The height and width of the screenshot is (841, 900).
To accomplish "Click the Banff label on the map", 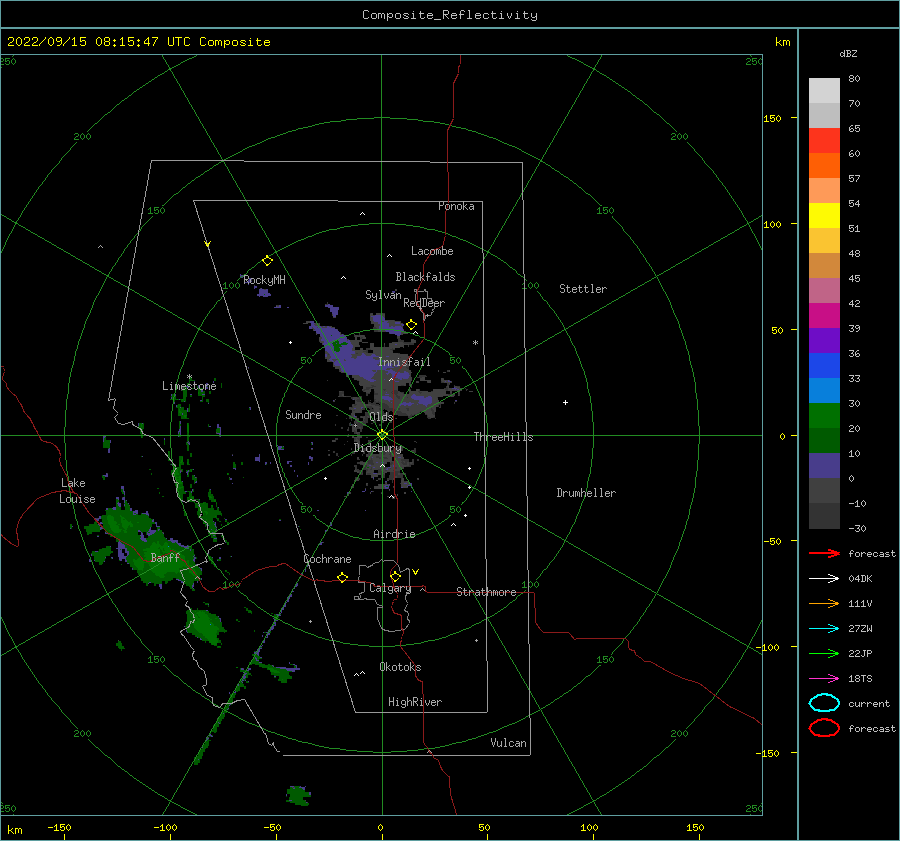I will [x=165, y=557].
